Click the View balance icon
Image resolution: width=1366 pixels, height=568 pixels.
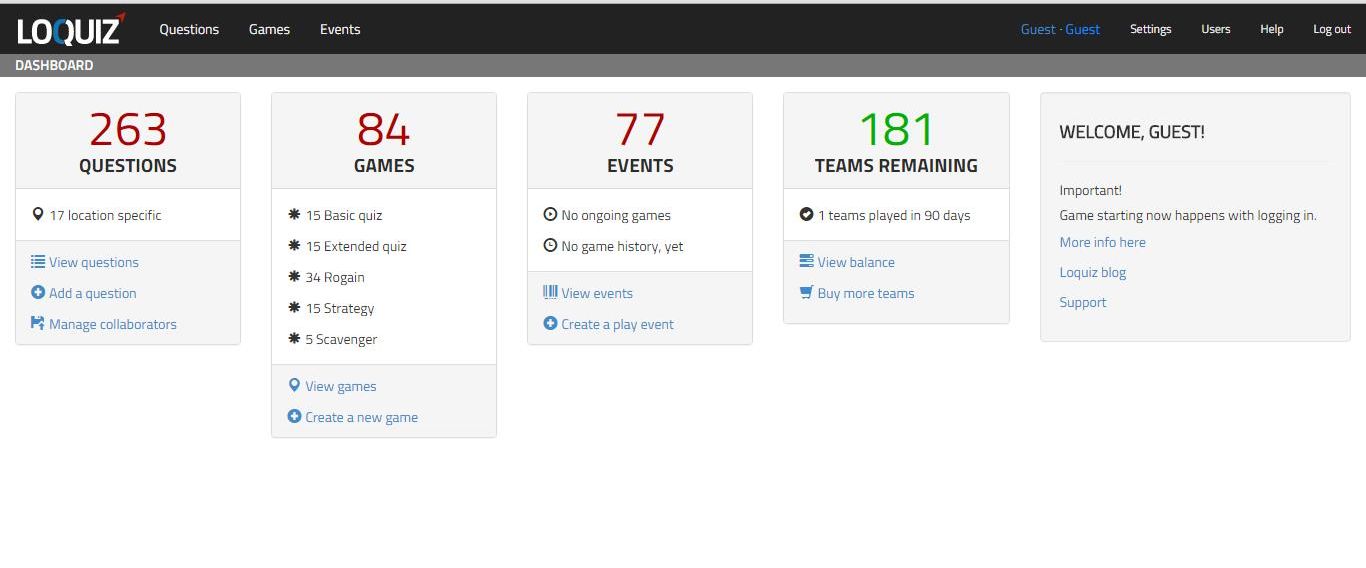(806, 262)
